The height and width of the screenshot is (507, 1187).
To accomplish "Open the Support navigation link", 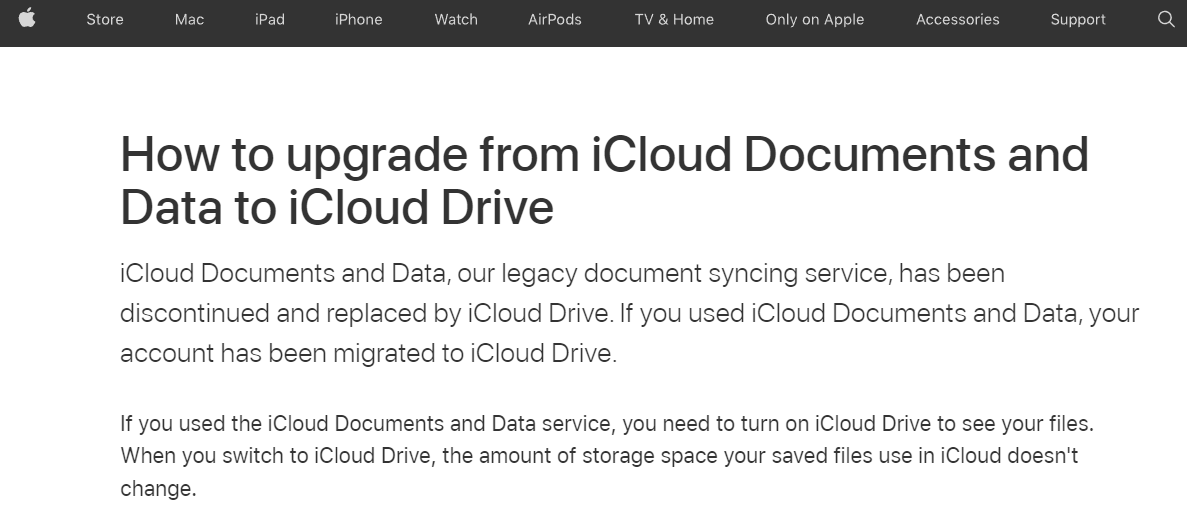I will tap(1078, 20).
